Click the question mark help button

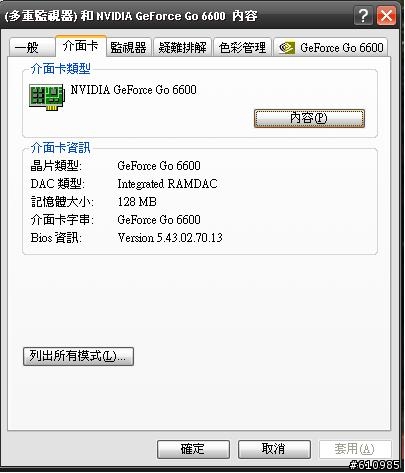pos(363,16)
